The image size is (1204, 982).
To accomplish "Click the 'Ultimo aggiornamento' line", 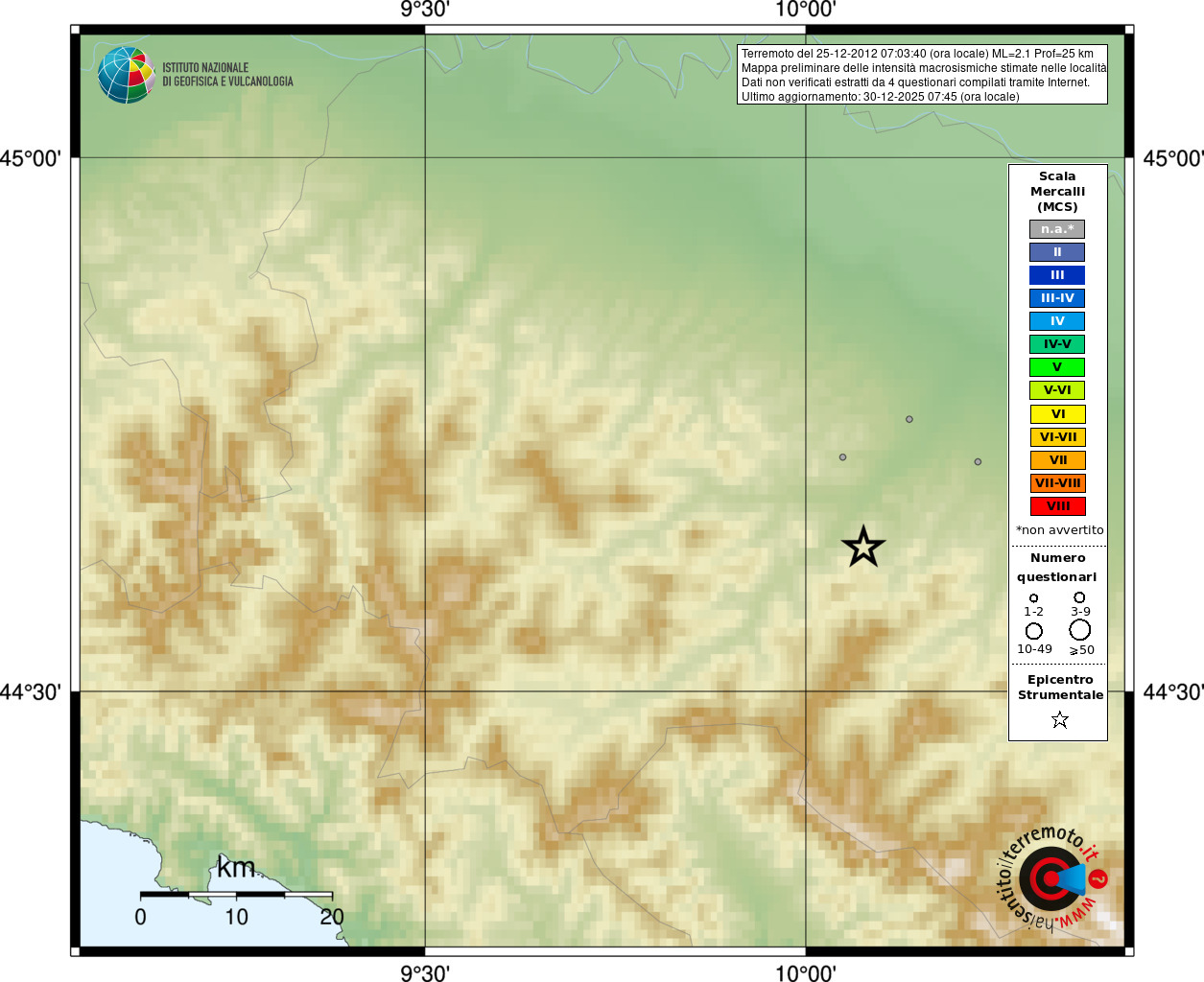I will tap(880, 97).
